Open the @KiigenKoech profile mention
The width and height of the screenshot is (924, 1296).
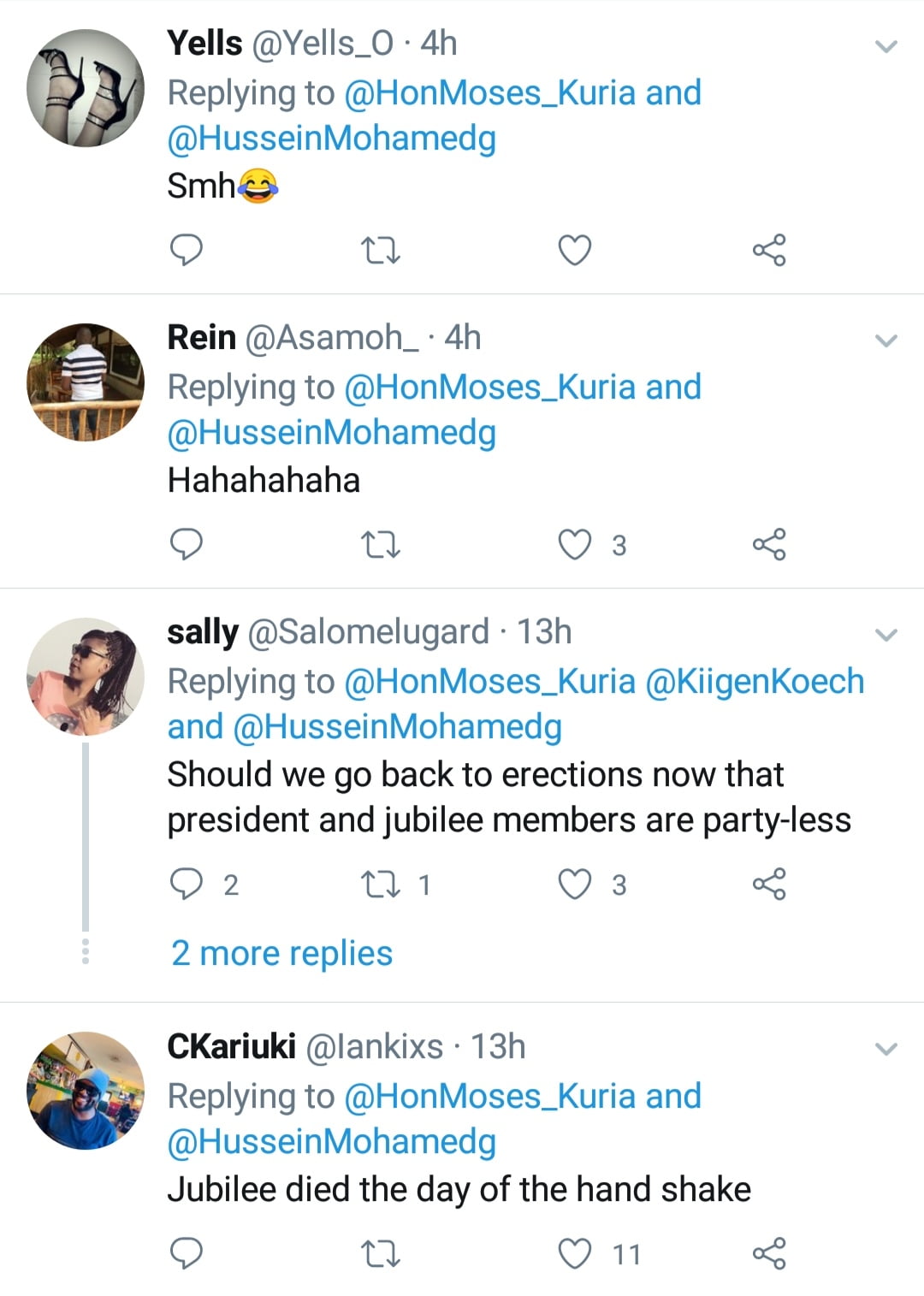755,682
